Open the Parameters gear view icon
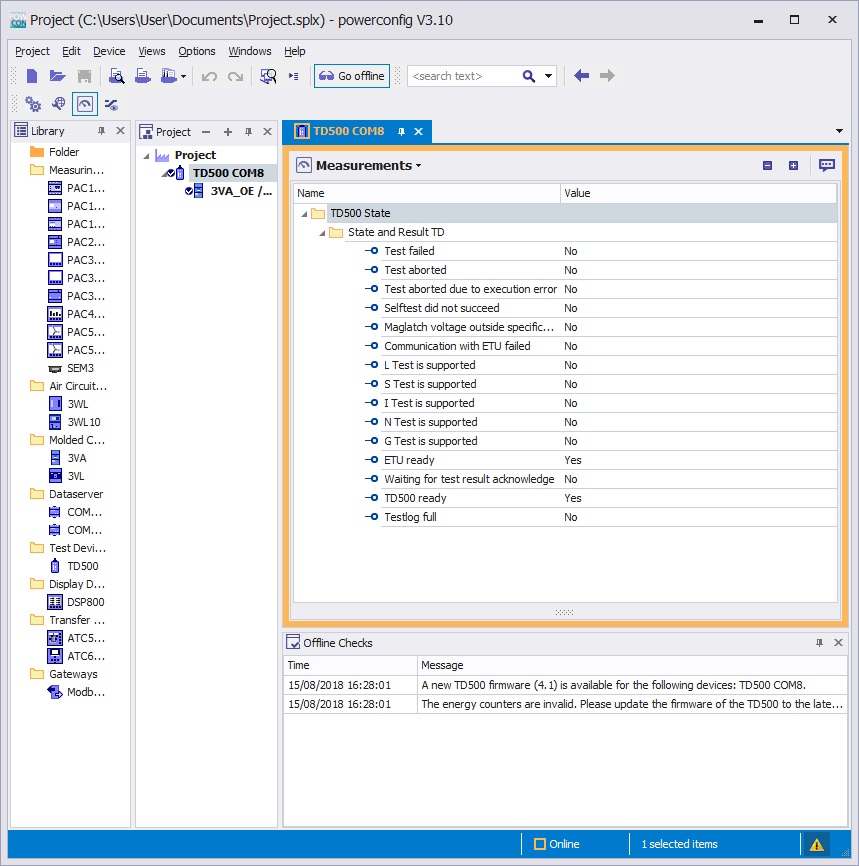Viewport: 859px width, 866px height. [x=33, y=104]
